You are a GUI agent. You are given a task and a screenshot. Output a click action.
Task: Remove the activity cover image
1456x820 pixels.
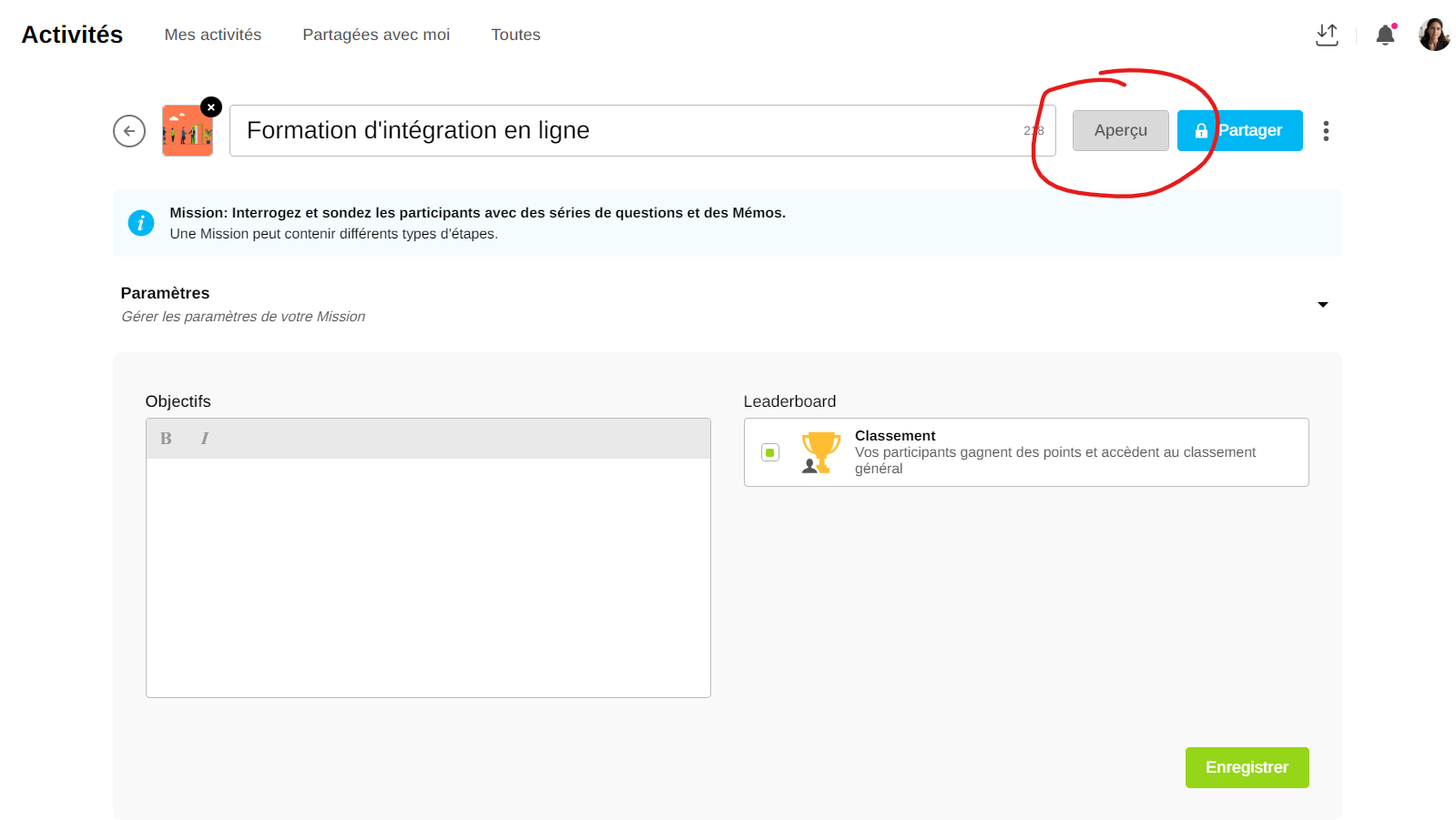[211, 107]
